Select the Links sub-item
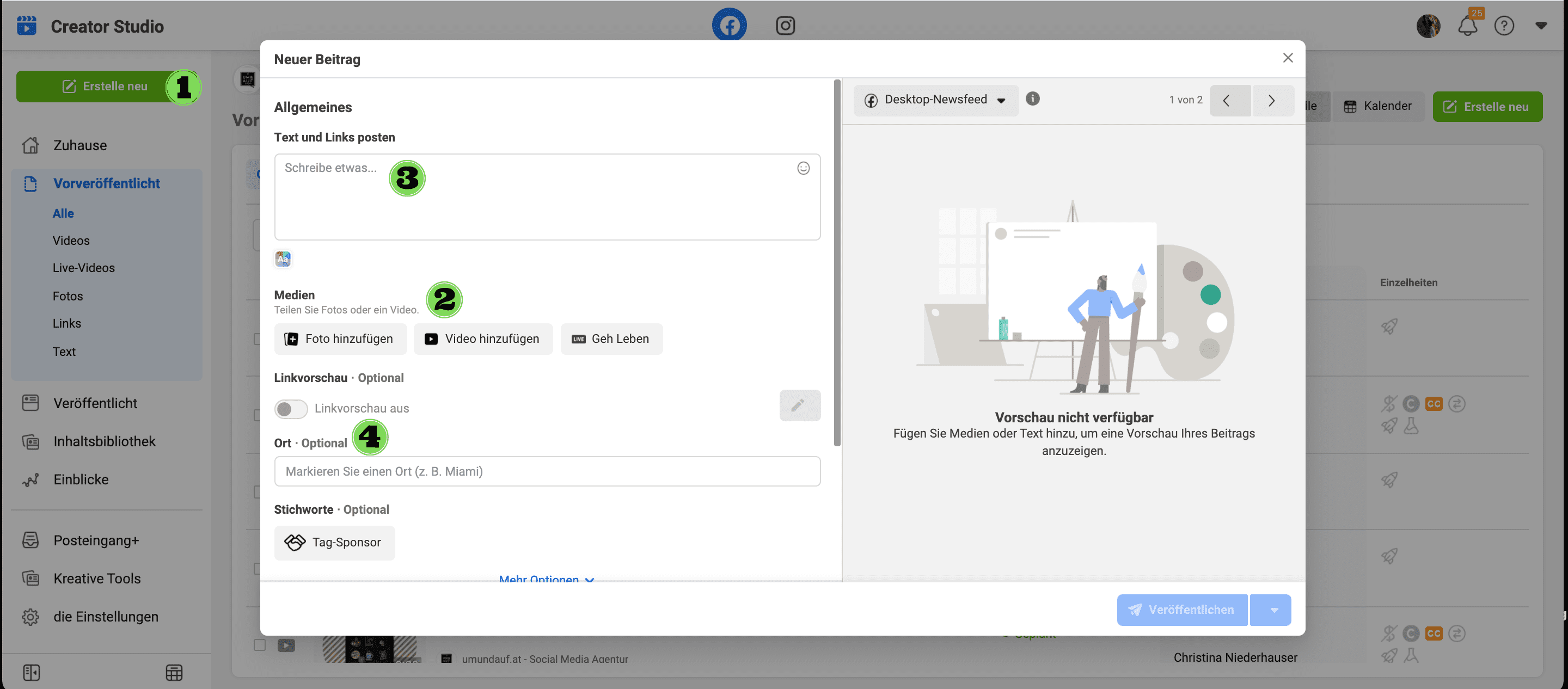 pyautogui.click(x=66, y=323)
